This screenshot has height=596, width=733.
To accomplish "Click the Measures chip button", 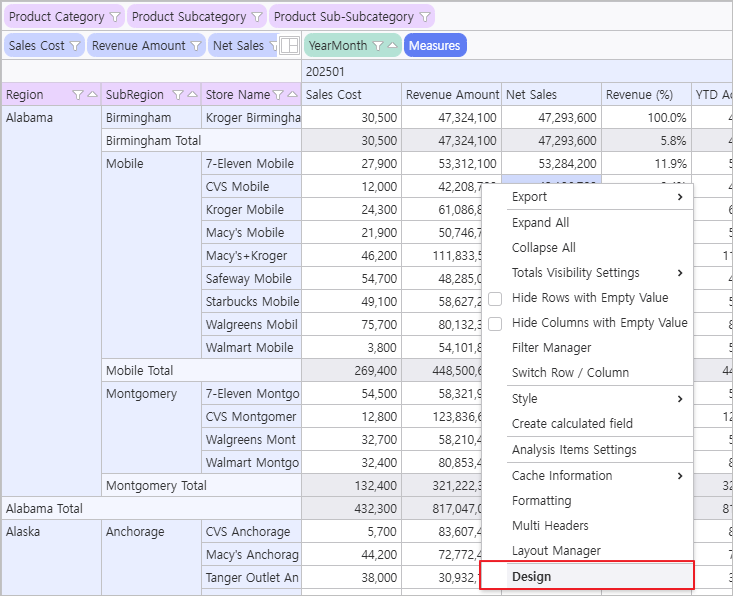I will click(435, 46).
